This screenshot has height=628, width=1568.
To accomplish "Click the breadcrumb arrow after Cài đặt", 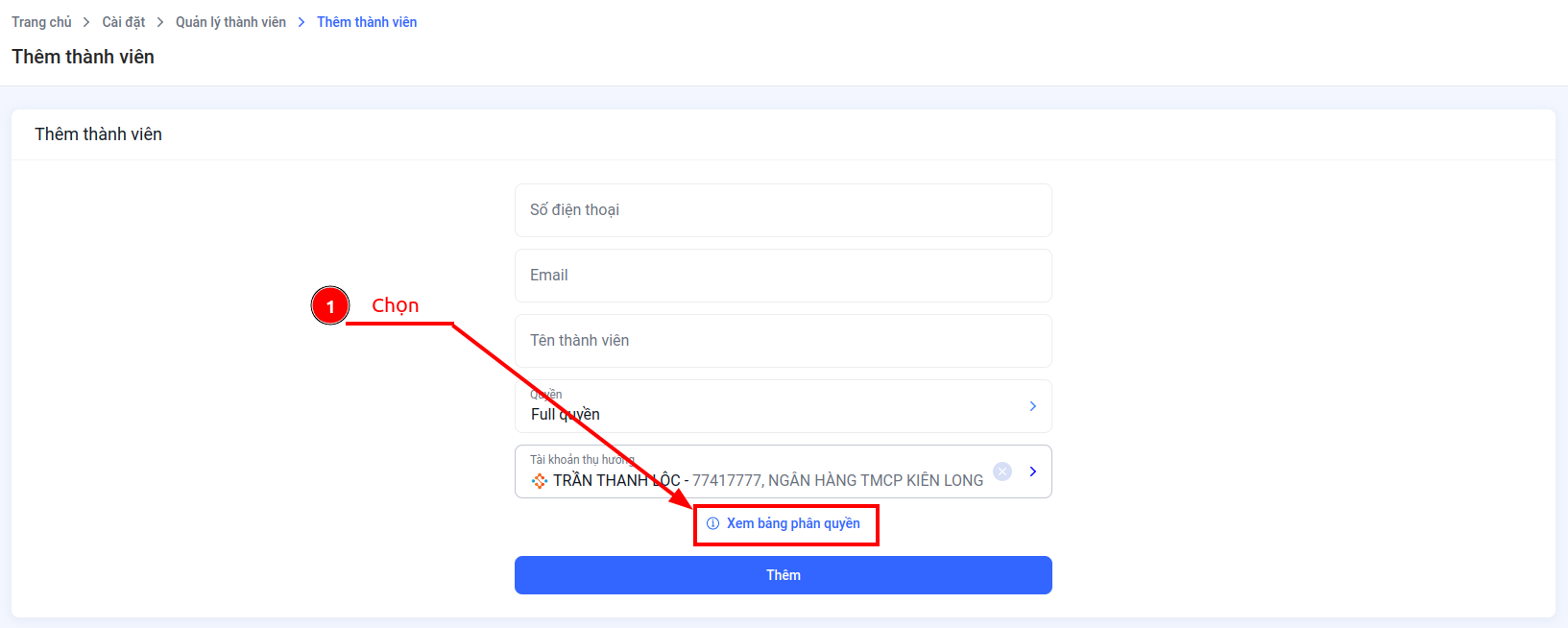I will click(x=160, y=22).
